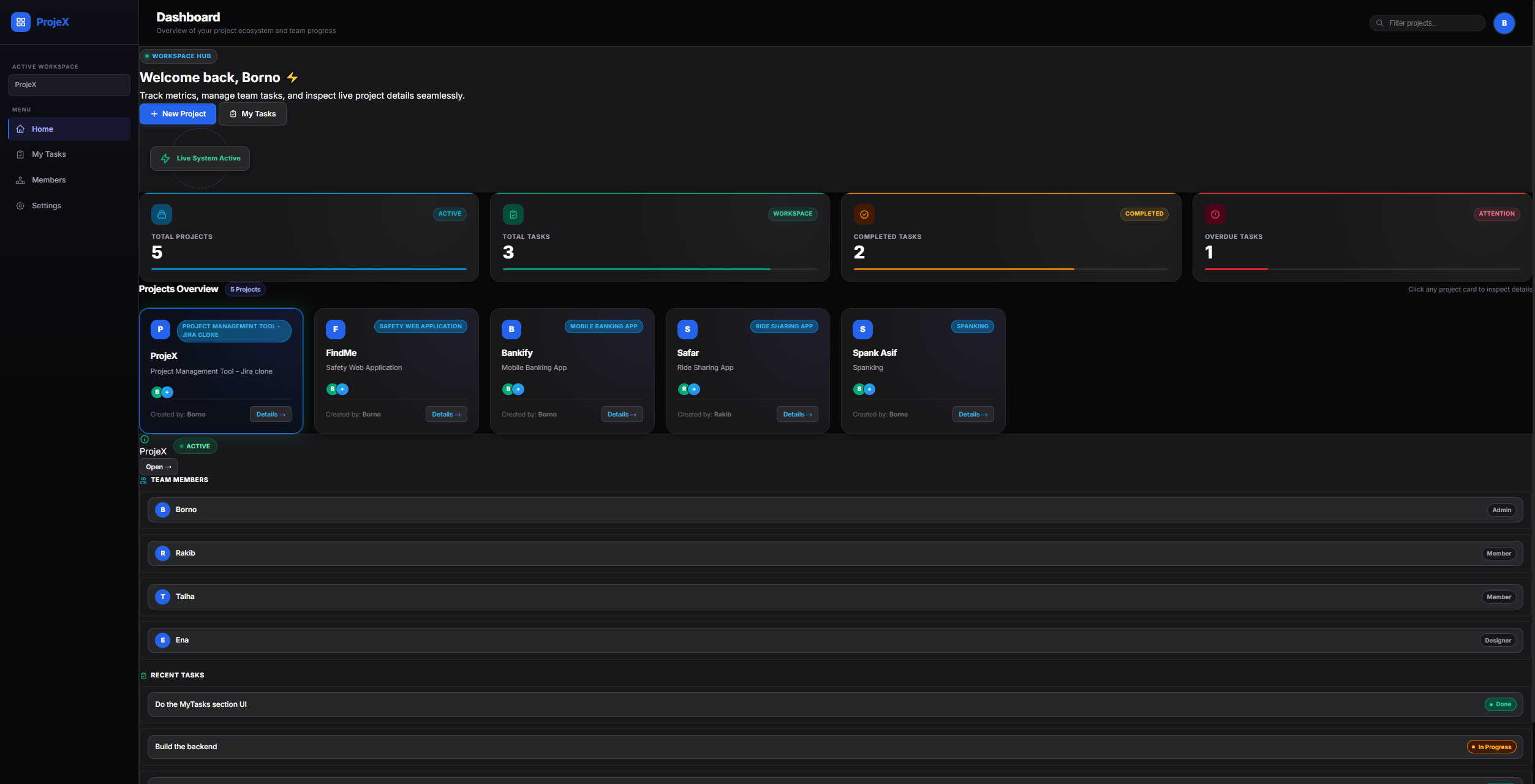Click the Open button in ProjeX detail panel
Image resolution: width=1535 pixels, height=784 pixels.
pyautogui.click(x=159, y=467)
